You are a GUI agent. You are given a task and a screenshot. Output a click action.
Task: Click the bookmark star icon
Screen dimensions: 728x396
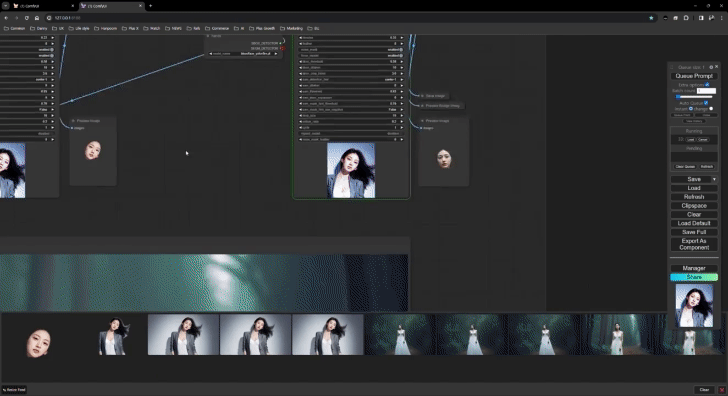[651, 18]
